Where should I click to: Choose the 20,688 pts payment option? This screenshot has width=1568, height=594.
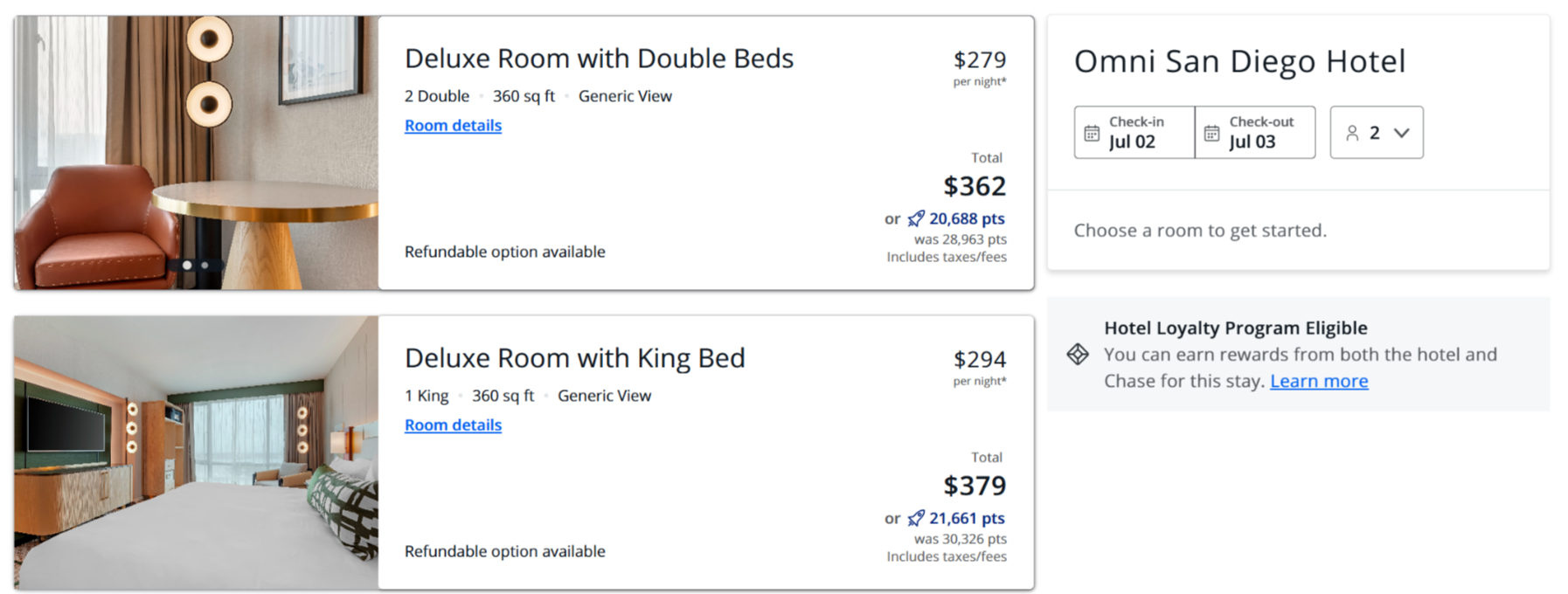pyautogui.click(x=966, y=218)
